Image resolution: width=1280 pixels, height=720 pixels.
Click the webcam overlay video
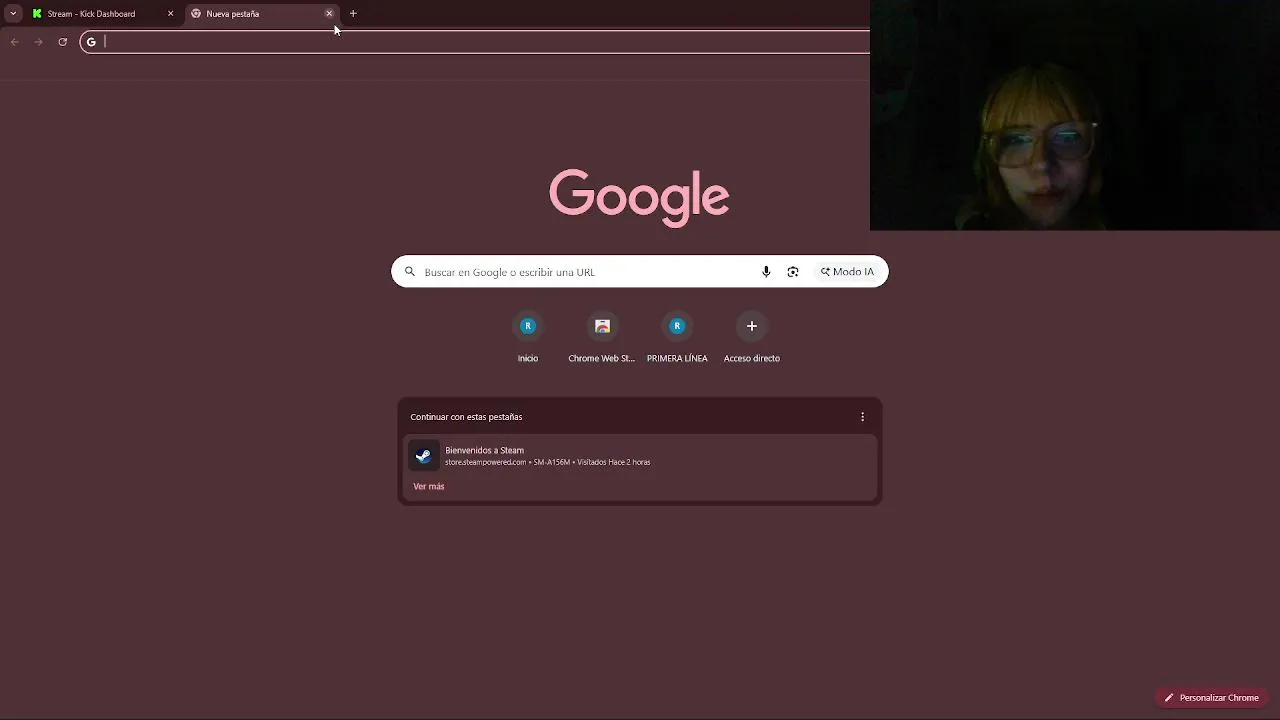(x=1075, y=115)
